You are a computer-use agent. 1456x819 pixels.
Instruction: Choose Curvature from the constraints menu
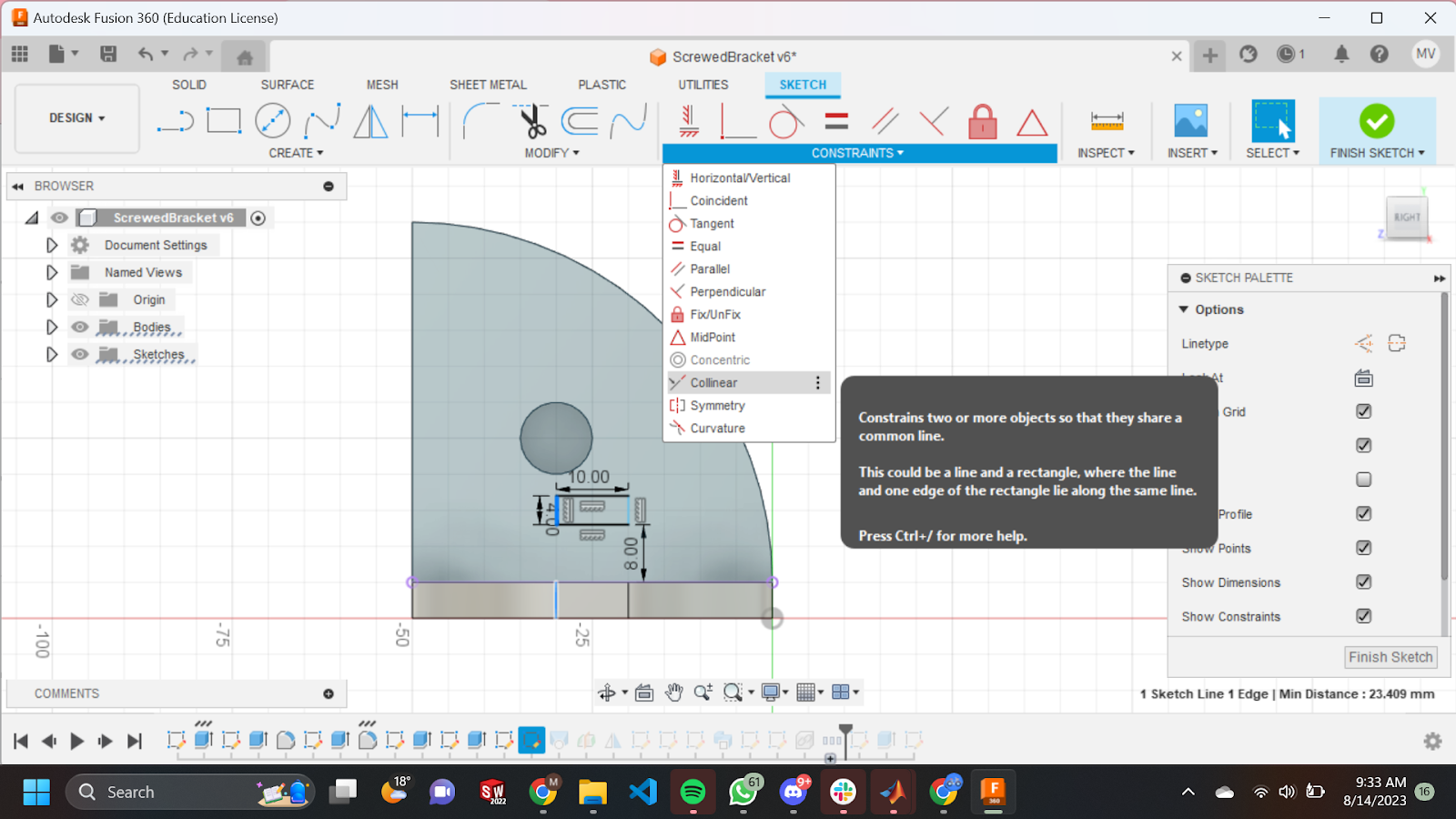coord(749,429)
